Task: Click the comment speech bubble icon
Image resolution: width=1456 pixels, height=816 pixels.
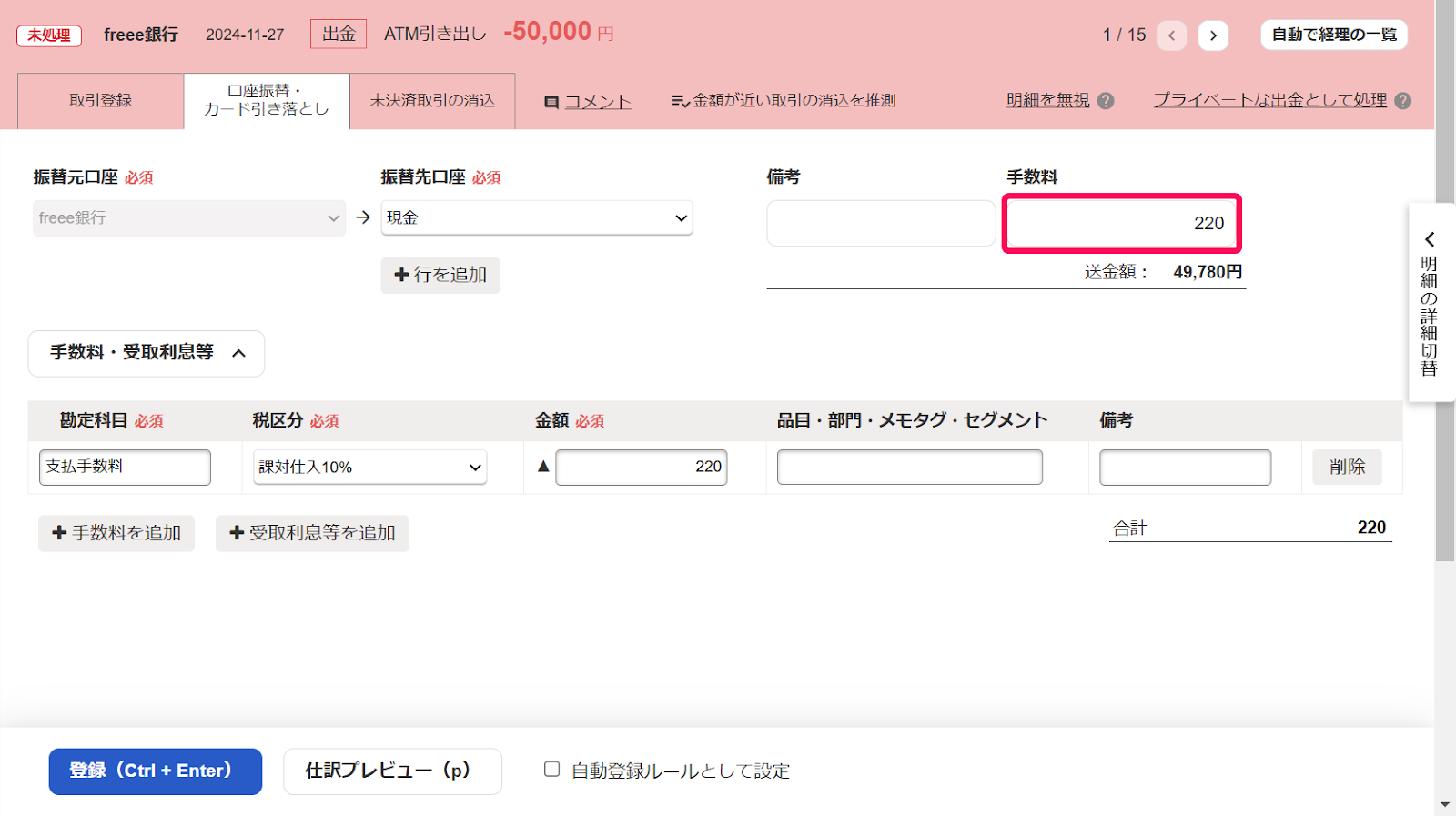Action: point(551,102)
